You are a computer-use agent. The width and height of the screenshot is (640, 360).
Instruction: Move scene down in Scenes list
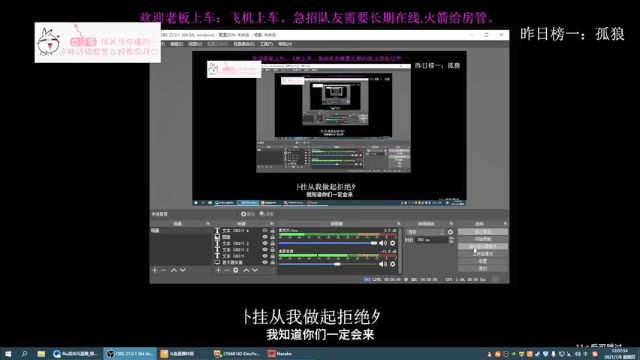(183, 270)
